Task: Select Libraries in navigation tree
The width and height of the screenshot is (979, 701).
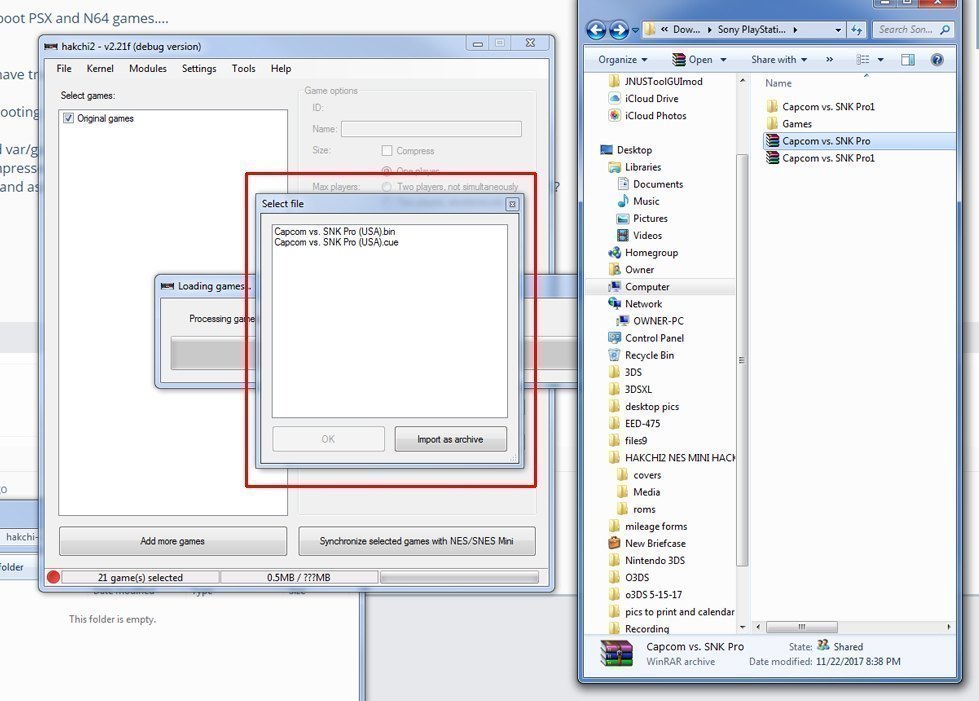Action: coord(642,167)
